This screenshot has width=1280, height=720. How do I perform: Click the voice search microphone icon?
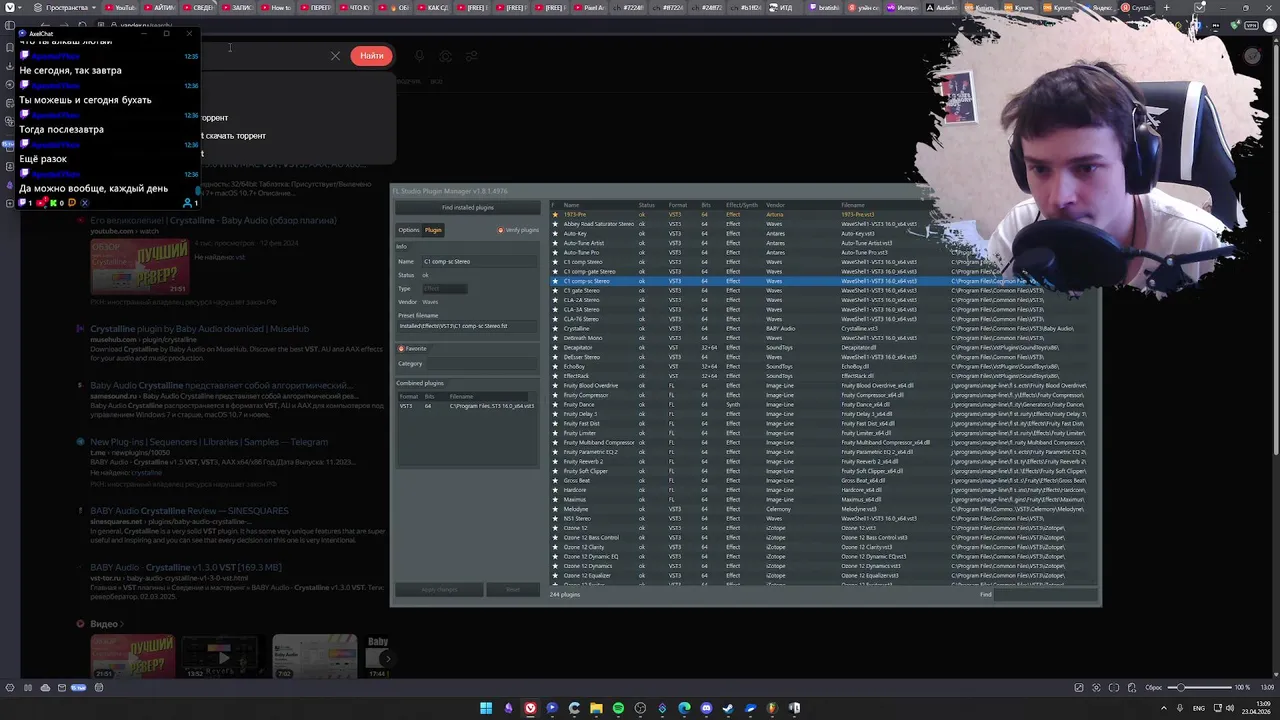pyautogui.click(x=419, y=56)
